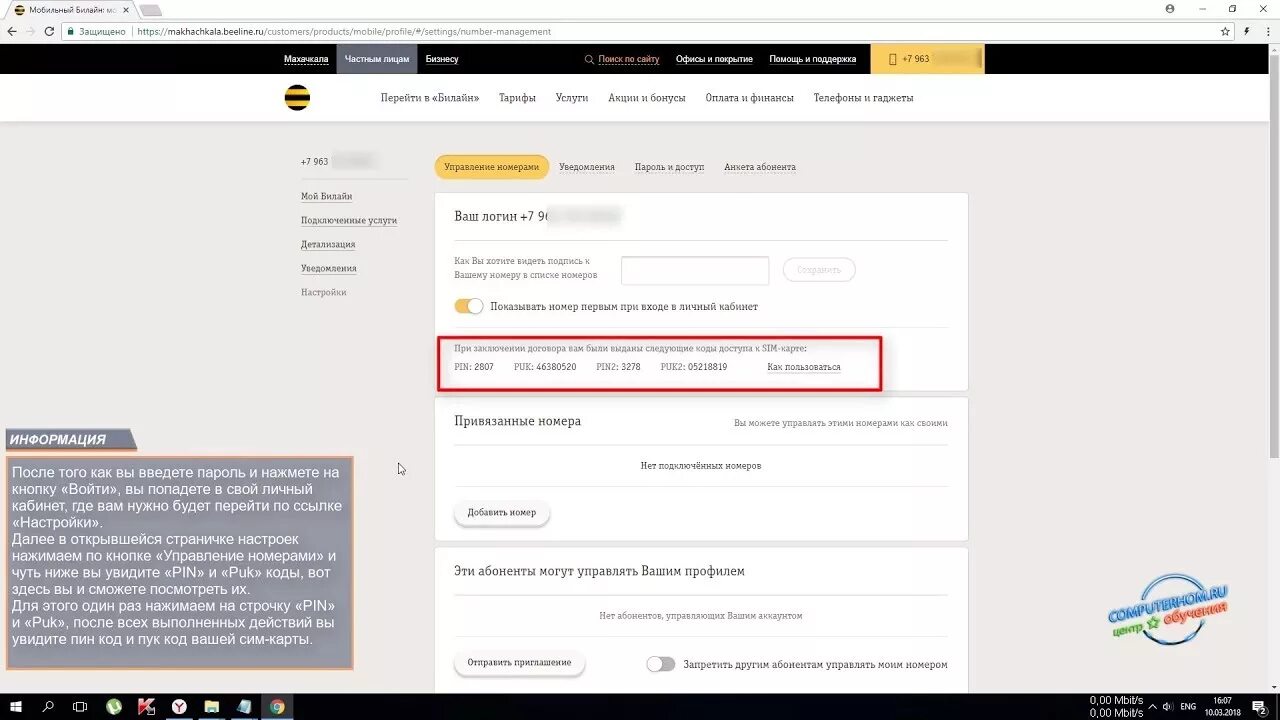This screenshot has width=1280, height=720.
Task: Open 'Подключенные услуги' sidebar link
Action: (349, 221)
